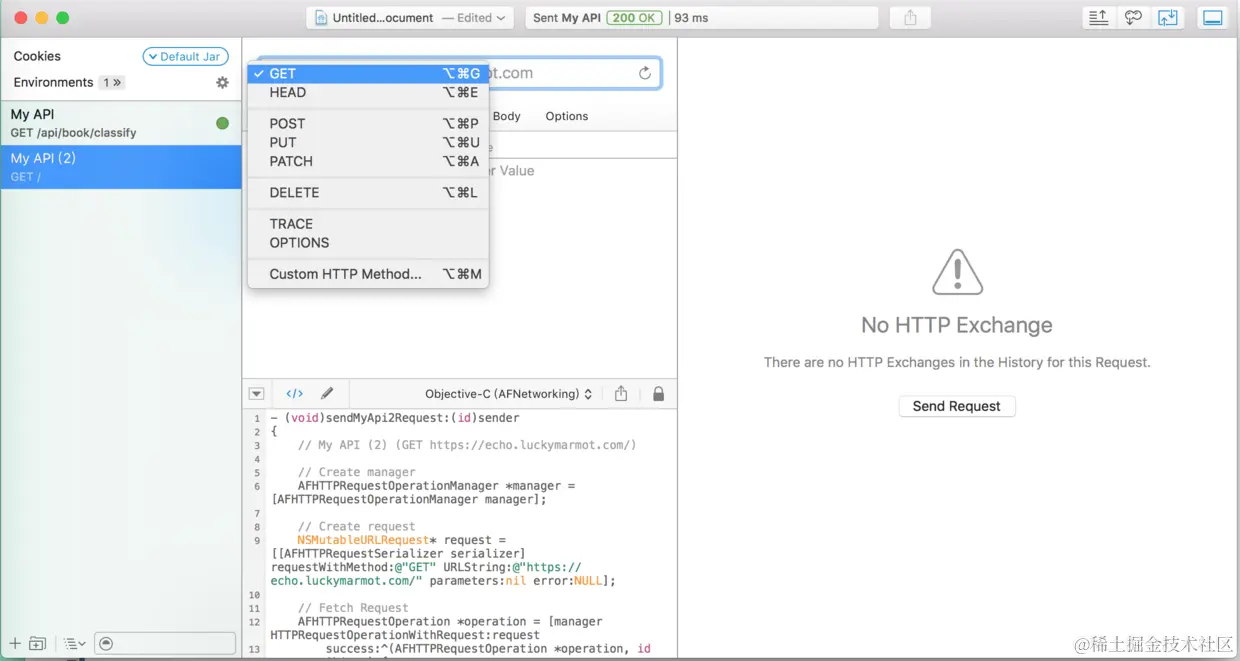
Task: Select HEAD method from menu
Action: pyautogui.click(x=368, y=92)
